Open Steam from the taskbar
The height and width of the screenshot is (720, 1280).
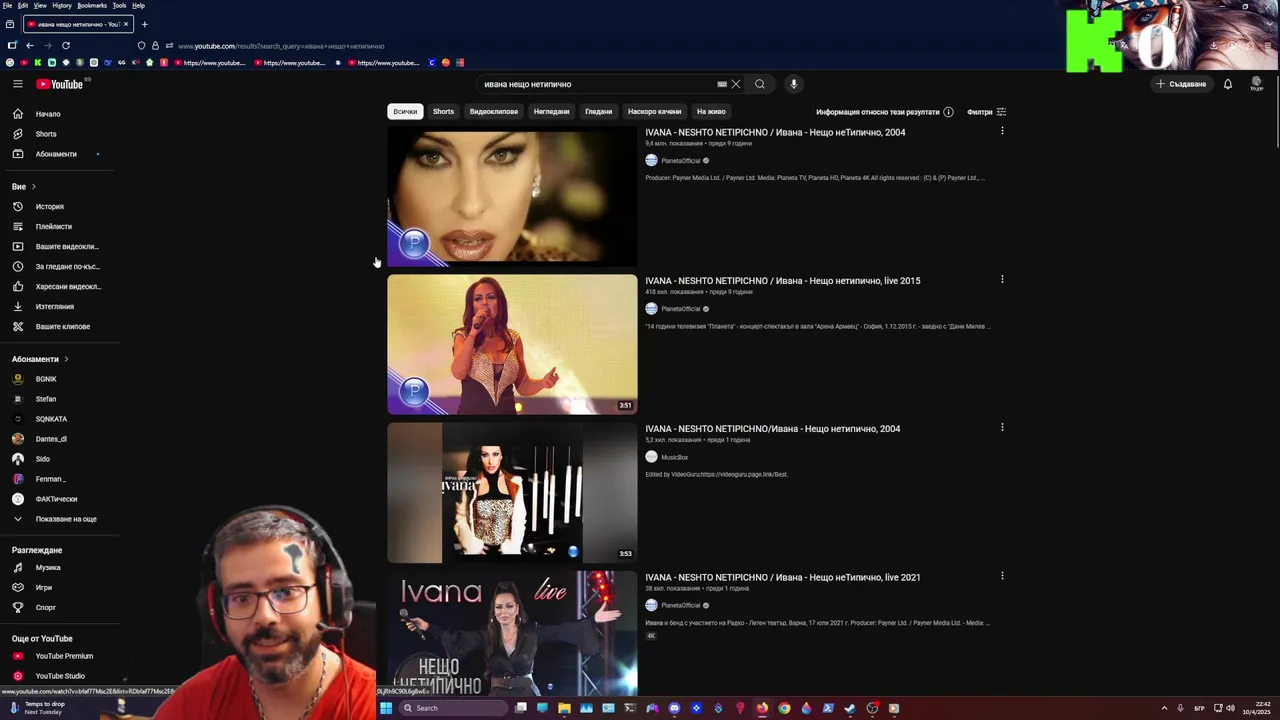coord(850,708)
